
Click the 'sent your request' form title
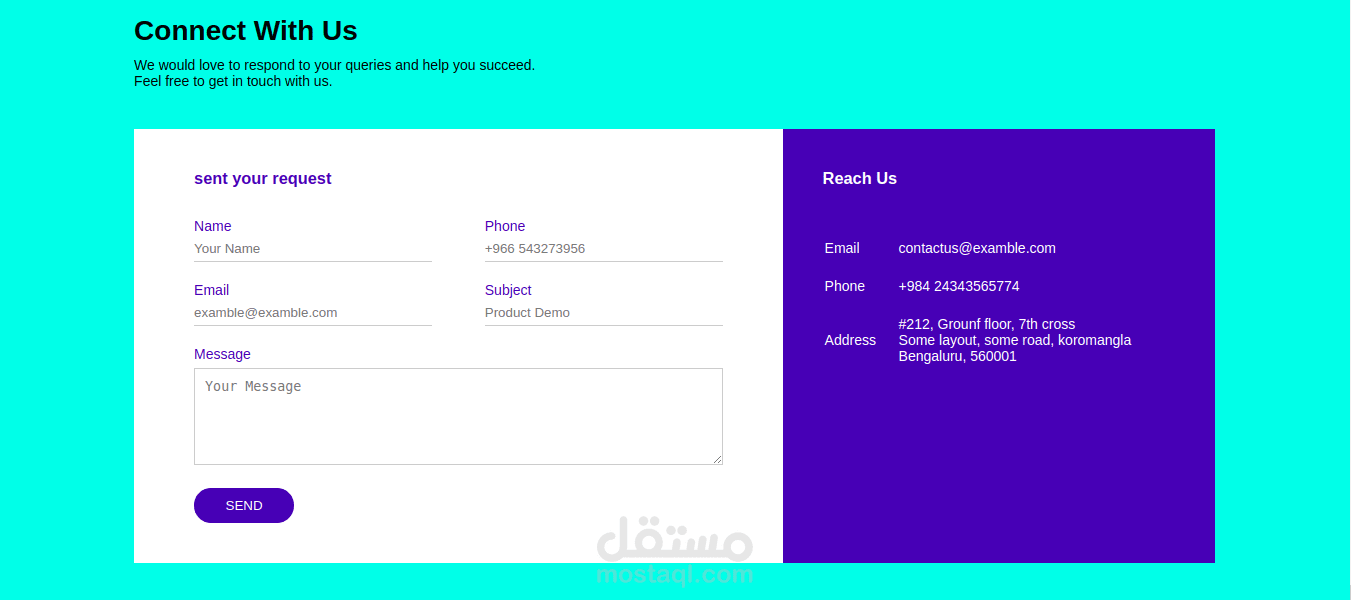263,178
